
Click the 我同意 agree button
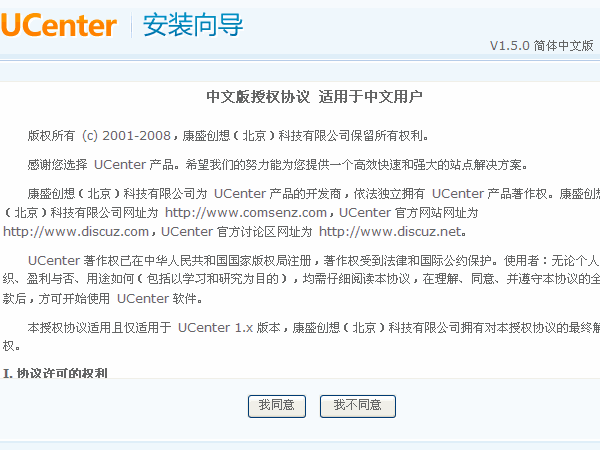pos(277,406)
